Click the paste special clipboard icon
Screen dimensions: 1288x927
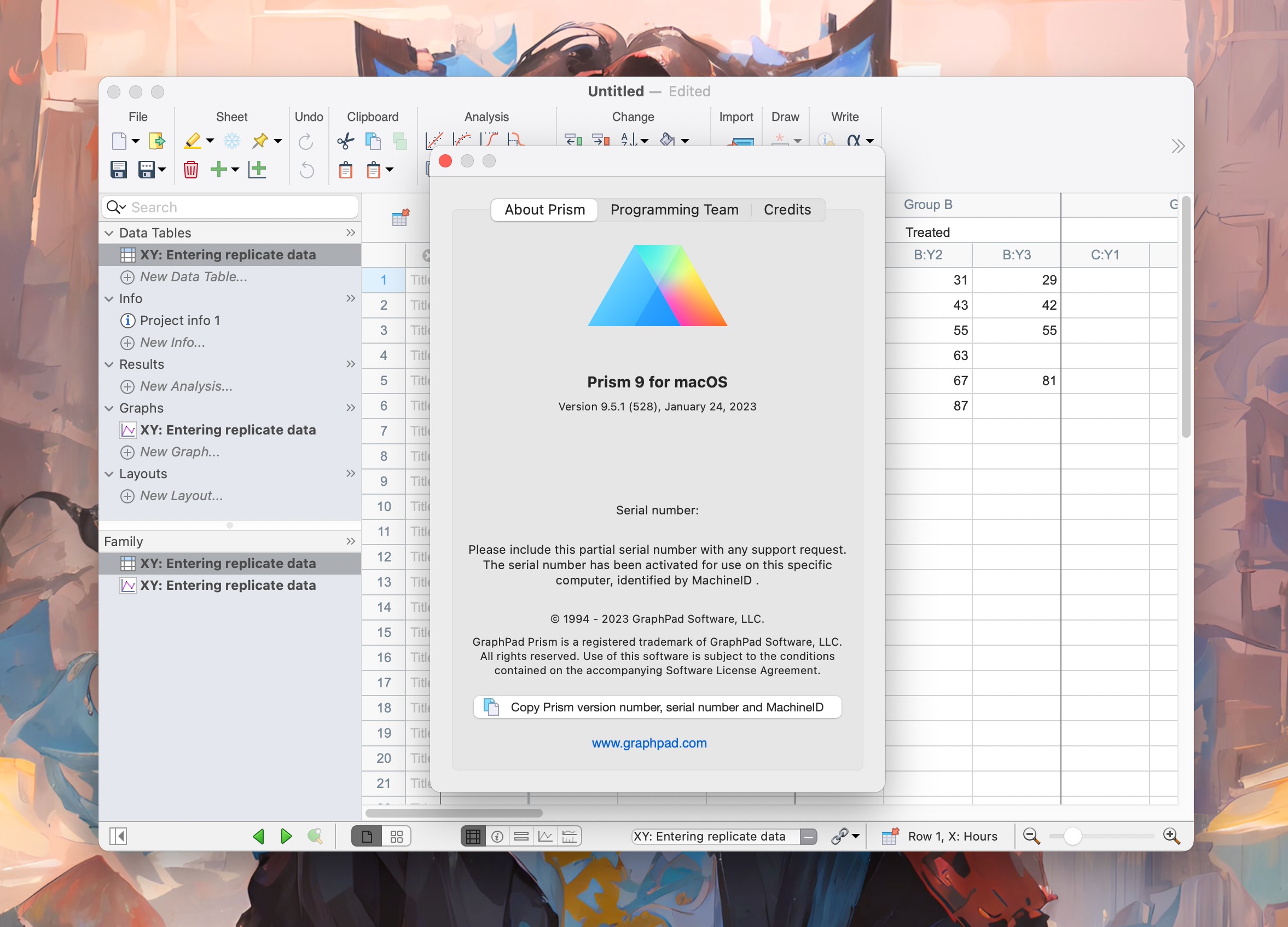[374, 169]
